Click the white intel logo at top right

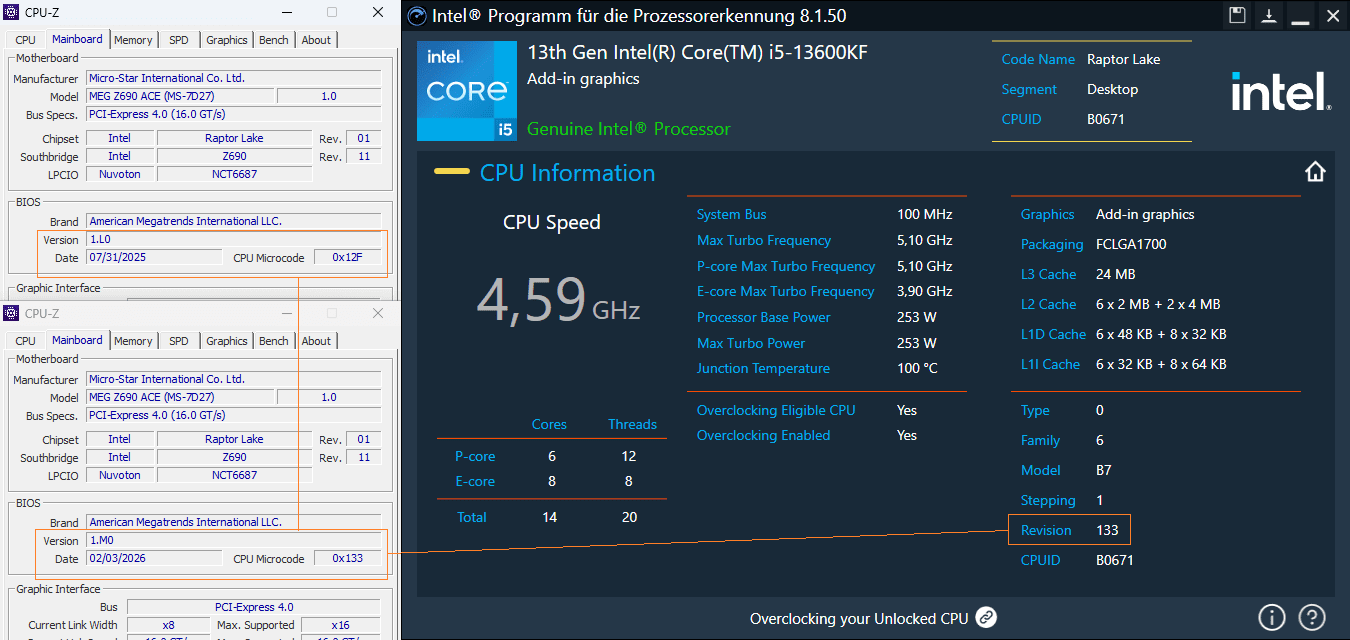[x=1280, y=90]
